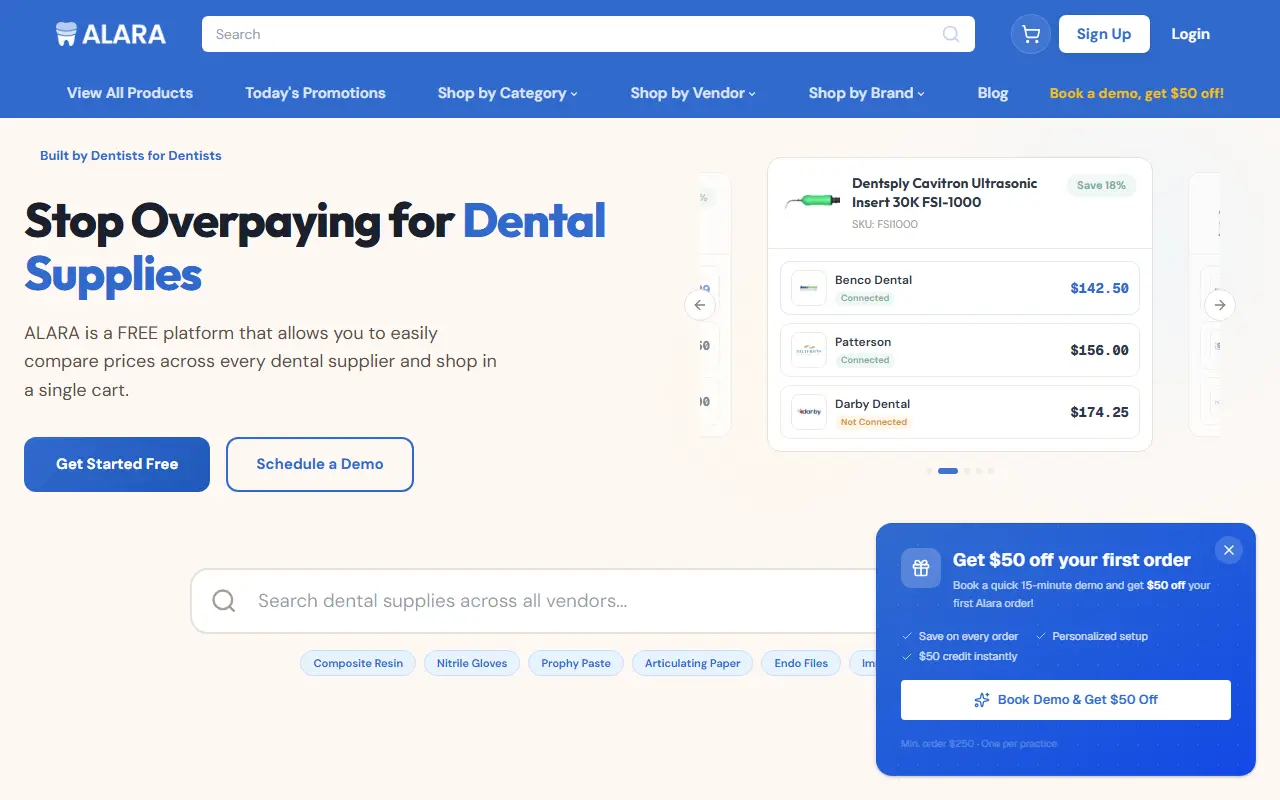The image size is (1280, 800).
Task: Click the Darby 'Not Connected' status badge
Action: [x=874, y=422]
